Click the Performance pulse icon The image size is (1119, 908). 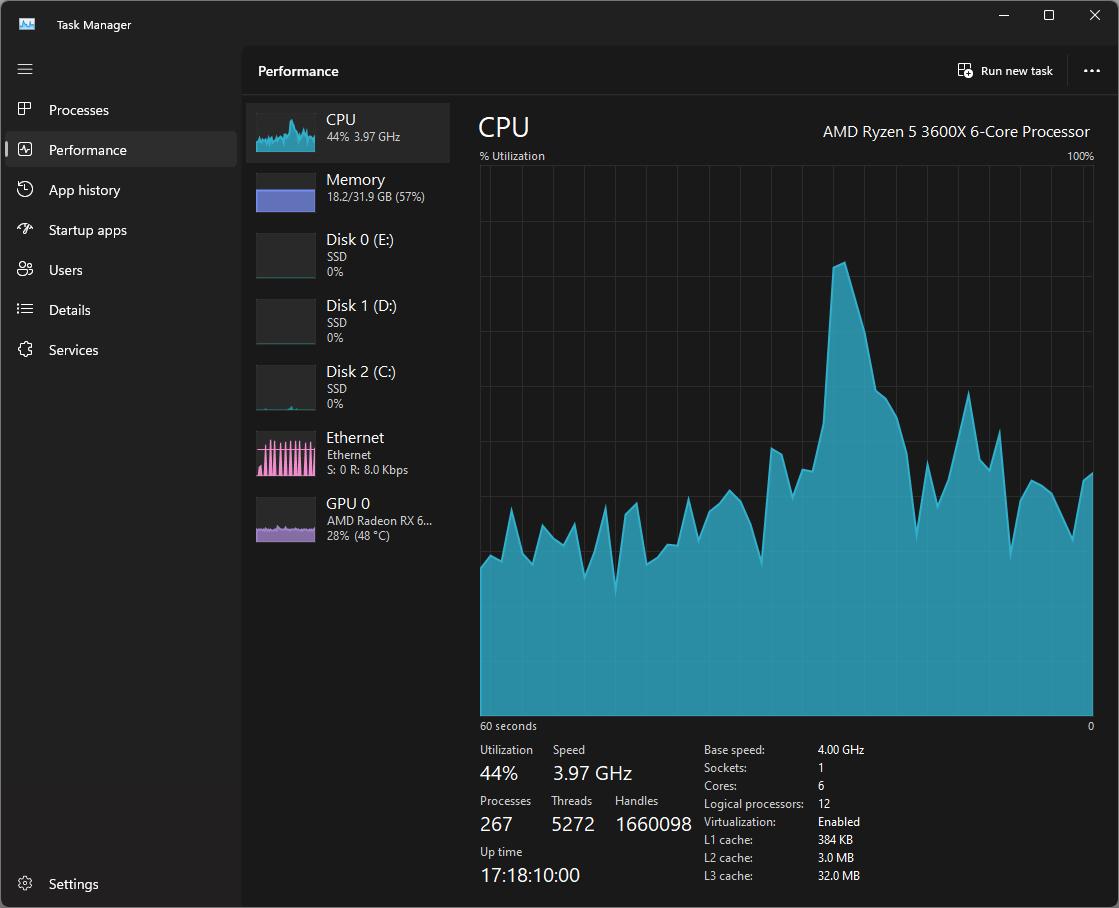(25, 149)
